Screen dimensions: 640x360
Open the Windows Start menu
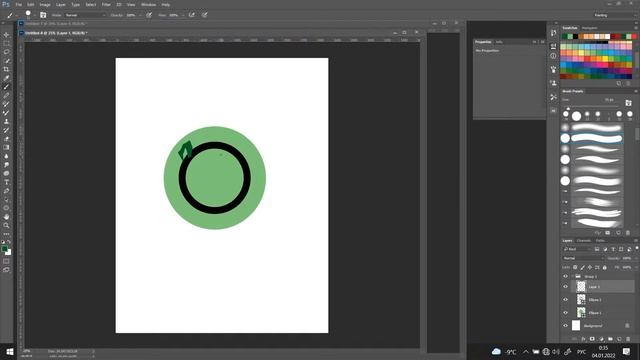point(10,351)
